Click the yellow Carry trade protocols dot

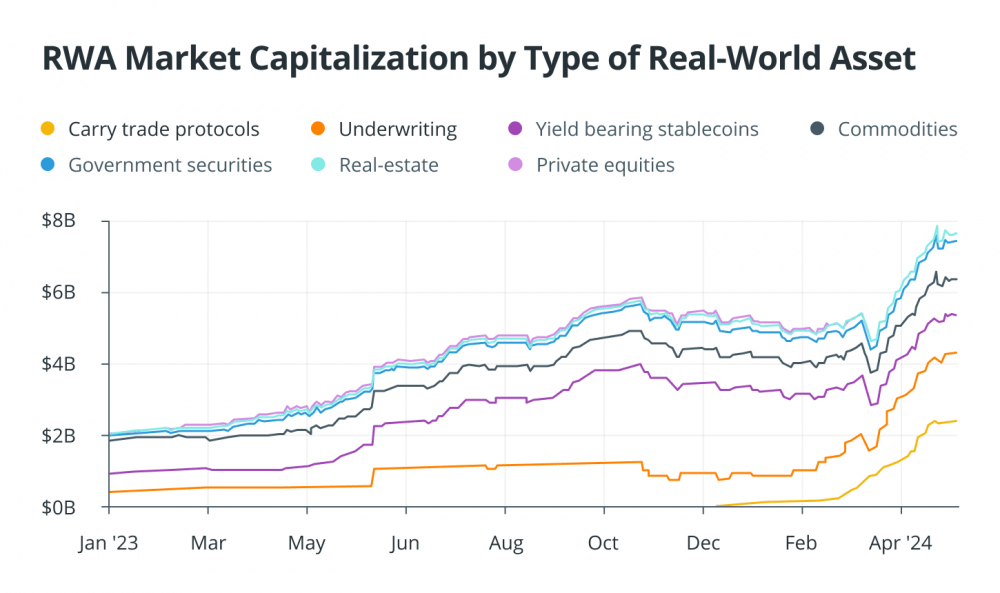pos(48,129)
